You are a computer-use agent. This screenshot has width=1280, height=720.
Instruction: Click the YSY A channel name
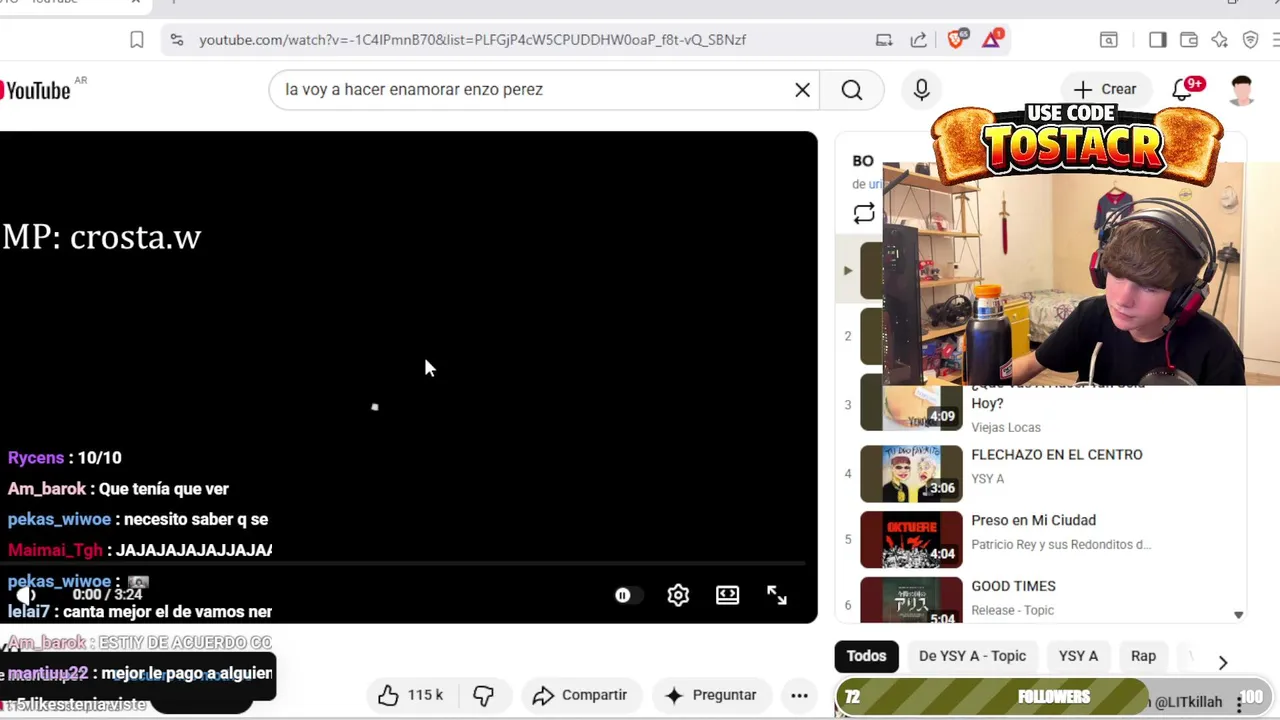987,479
